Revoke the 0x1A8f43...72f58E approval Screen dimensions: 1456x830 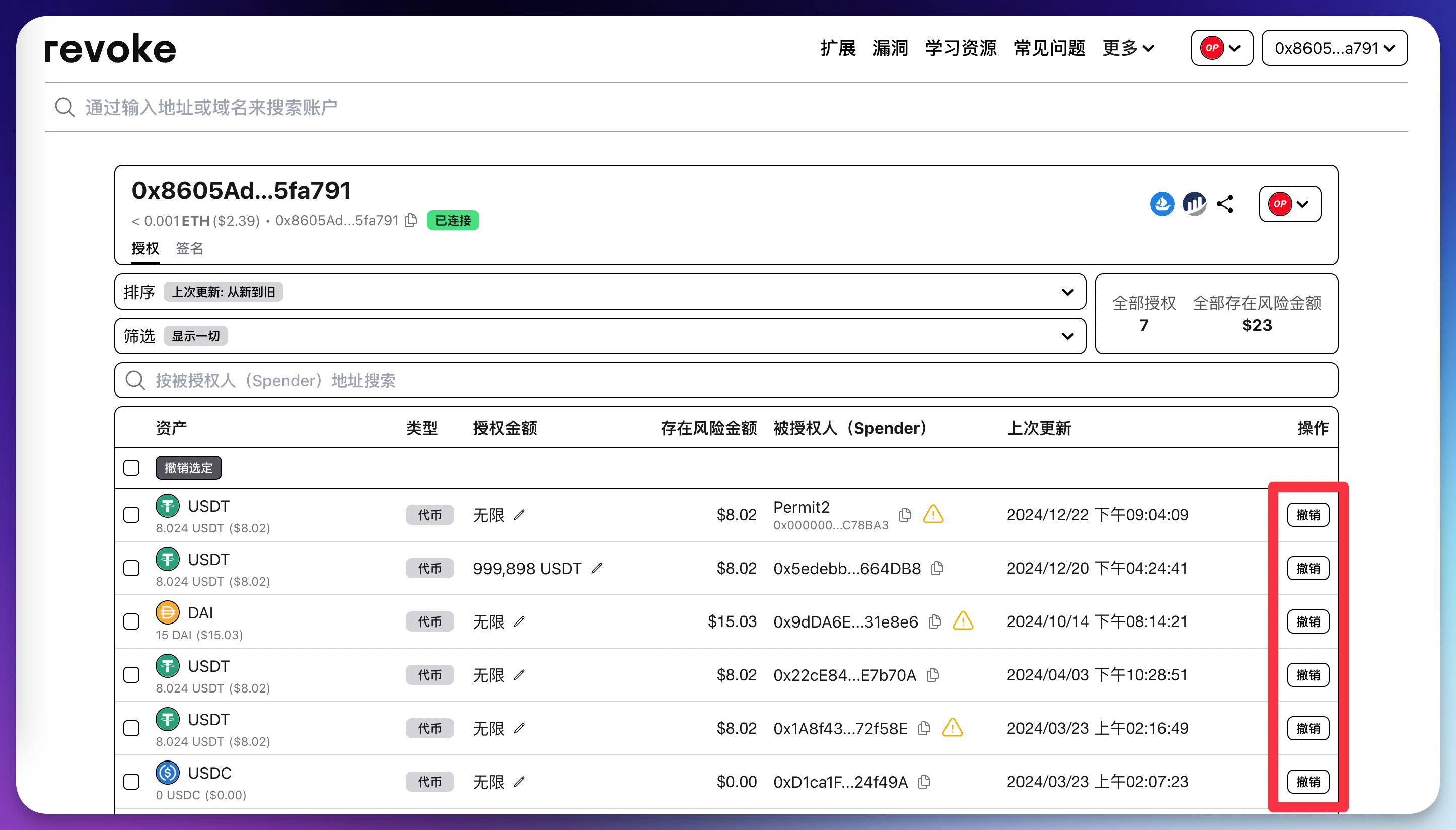click(1308, 729)
